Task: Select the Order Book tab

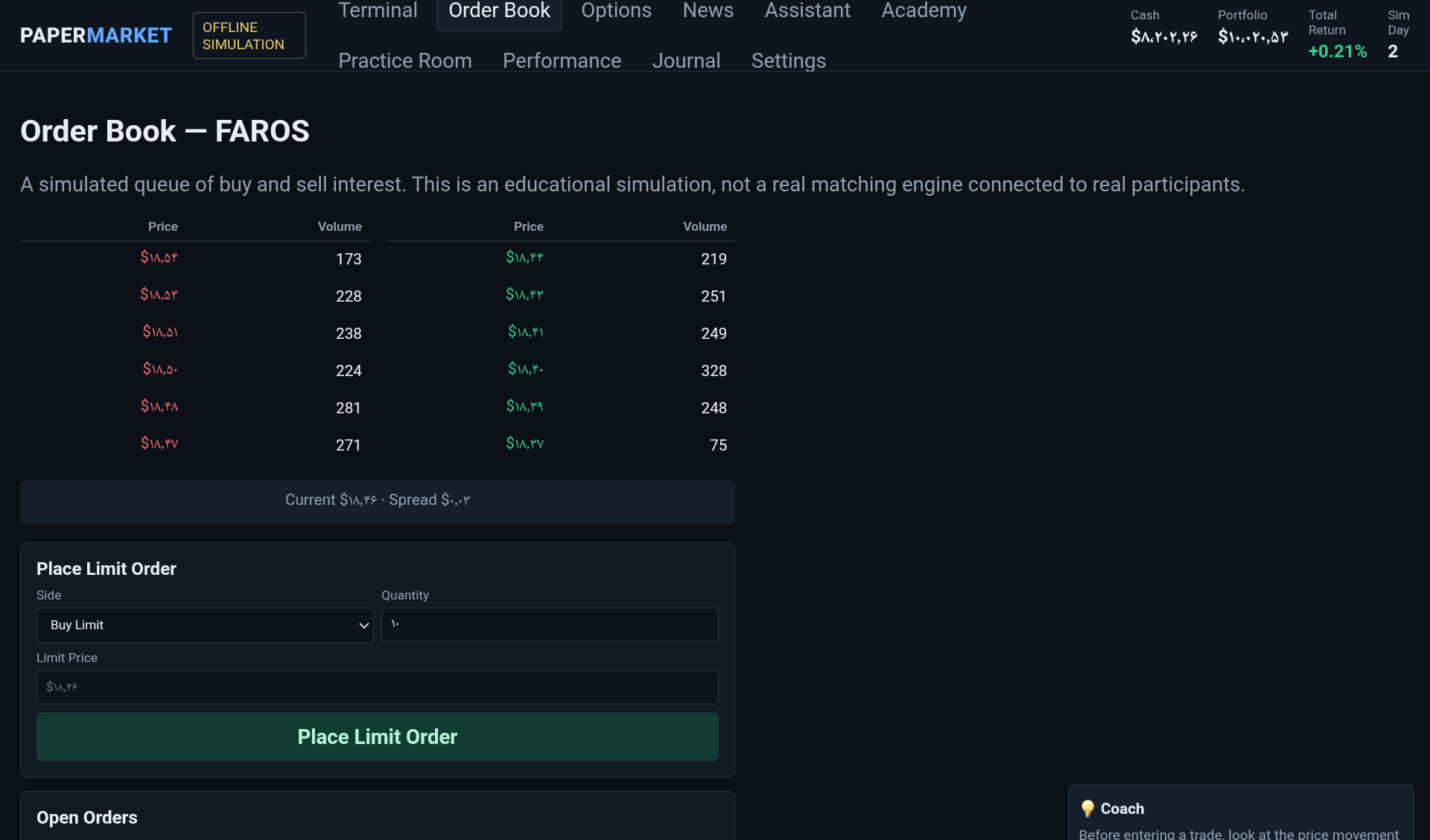Action: (499, 11)
